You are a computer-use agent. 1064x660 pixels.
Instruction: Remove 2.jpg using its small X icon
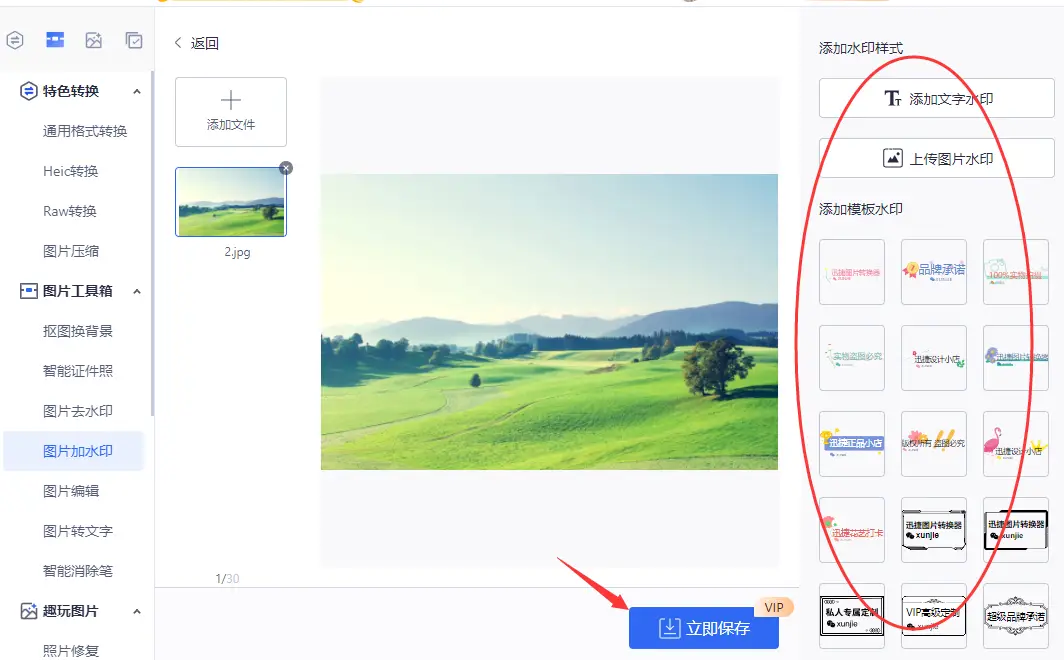286,168
